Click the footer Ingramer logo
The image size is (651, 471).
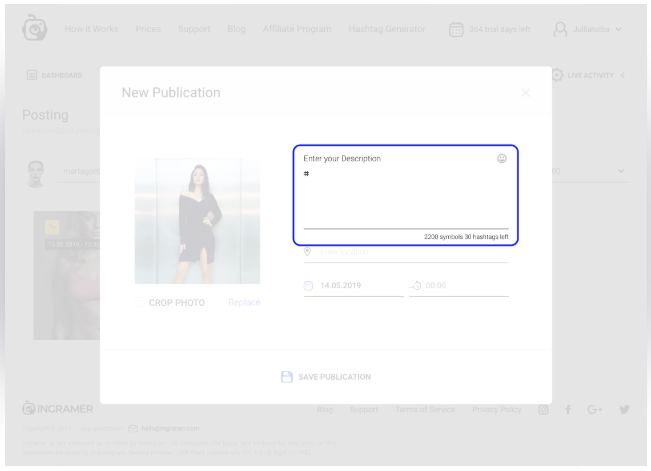click(x=58, y=409)
